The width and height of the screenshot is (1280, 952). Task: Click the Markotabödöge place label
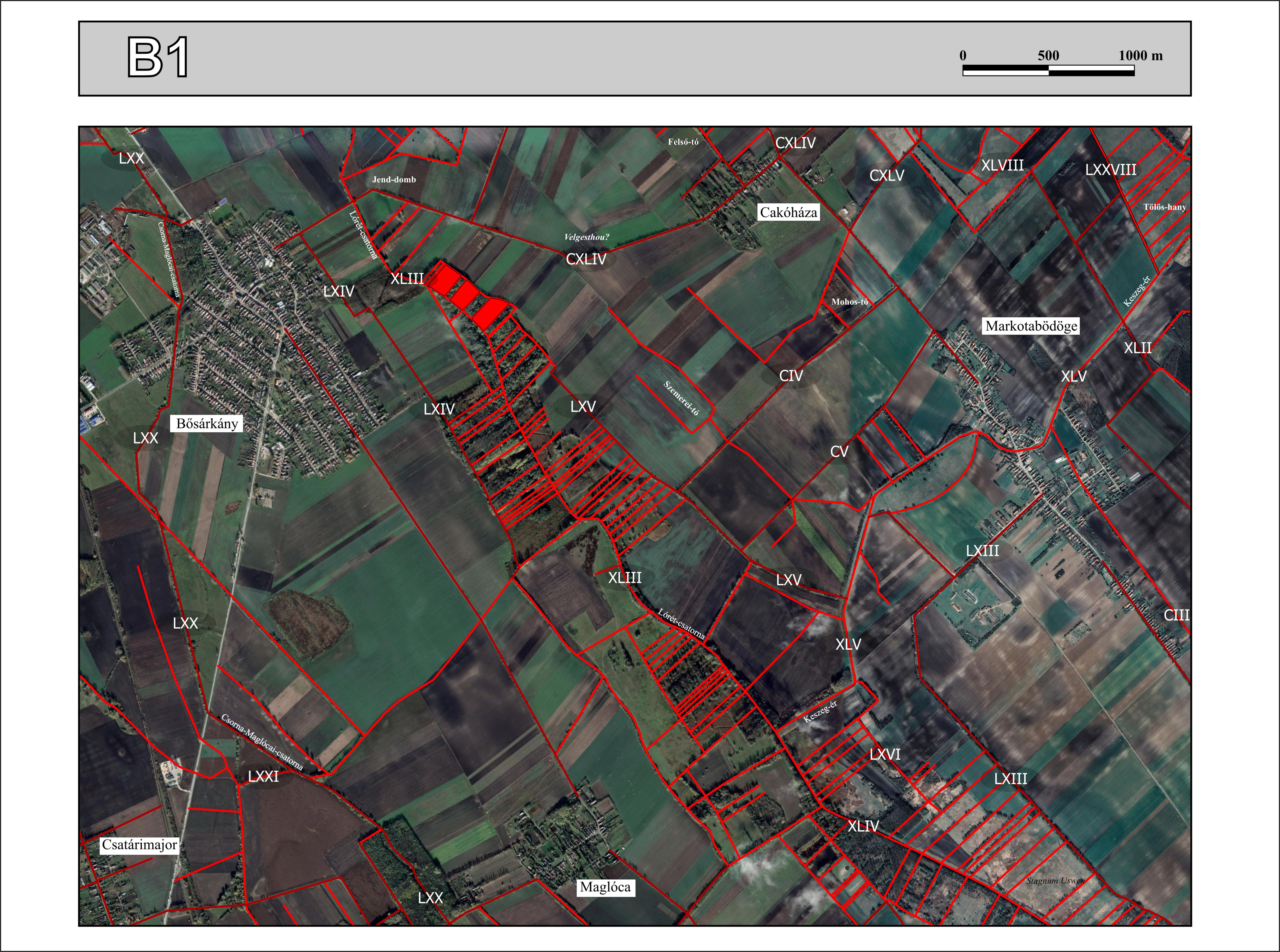click(x=1031, y=326)
